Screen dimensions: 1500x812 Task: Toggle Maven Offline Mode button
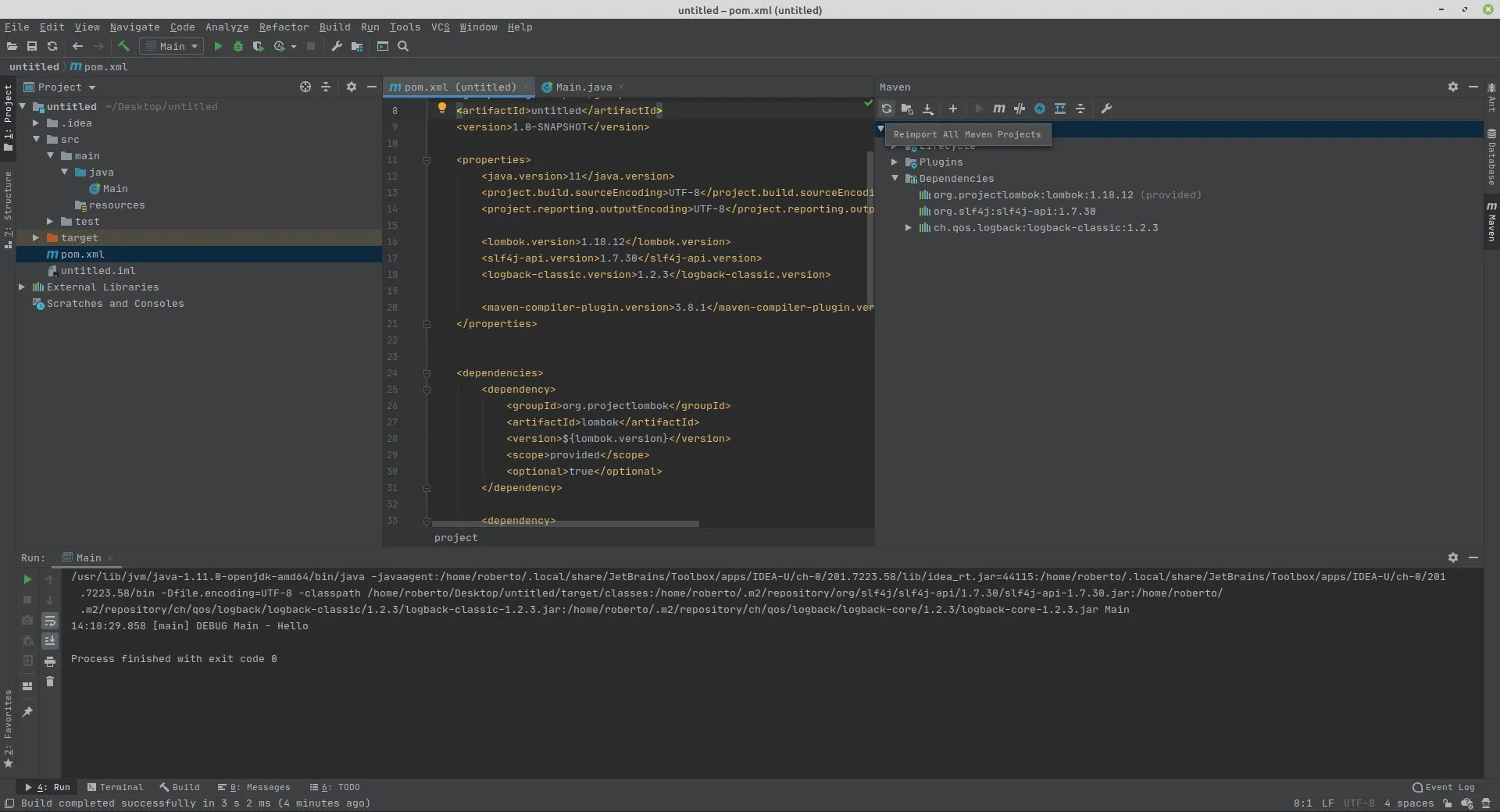(x=1019, y=109)
